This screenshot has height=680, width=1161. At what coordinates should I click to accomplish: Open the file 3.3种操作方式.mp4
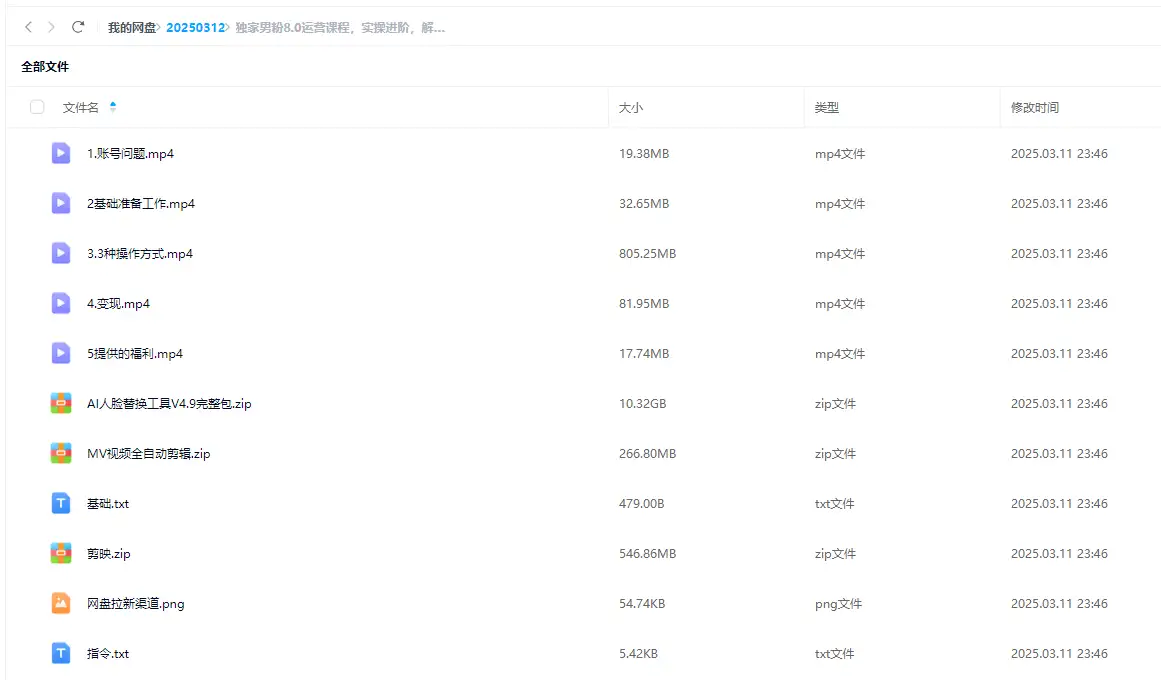tap(140, 254)
